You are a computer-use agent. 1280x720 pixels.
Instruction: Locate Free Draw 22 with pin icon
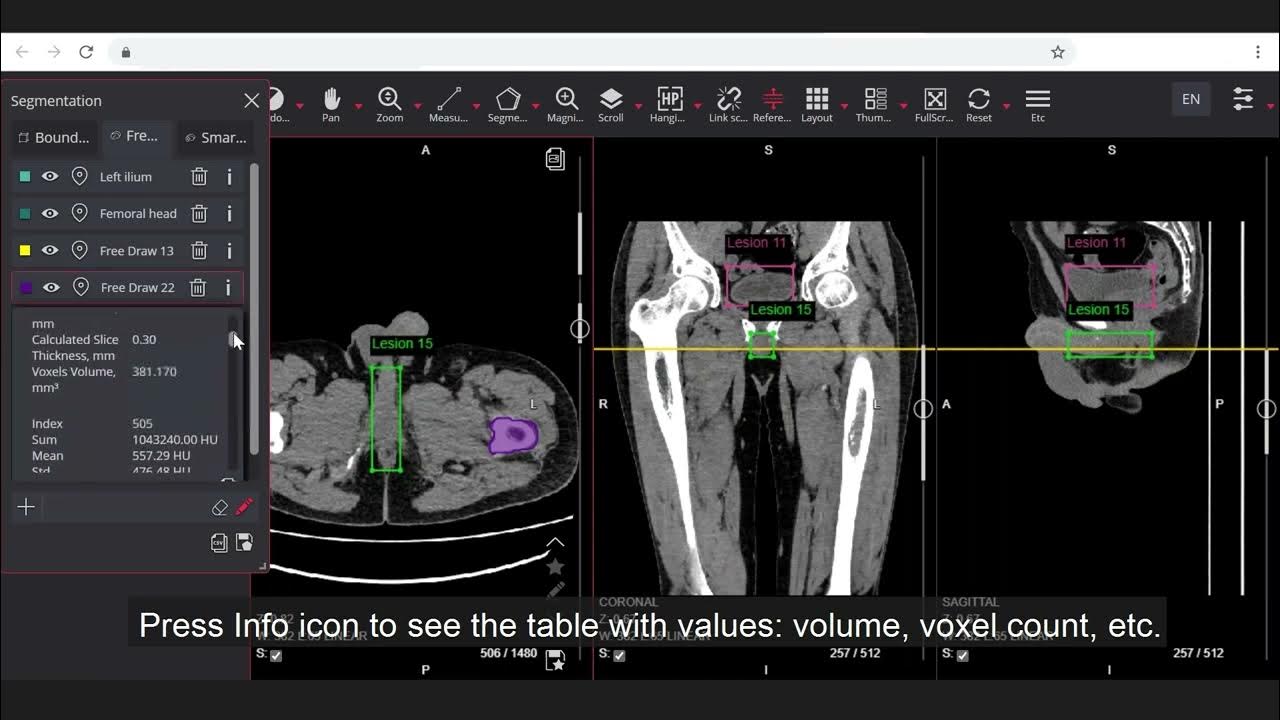[x=80, y=288]
